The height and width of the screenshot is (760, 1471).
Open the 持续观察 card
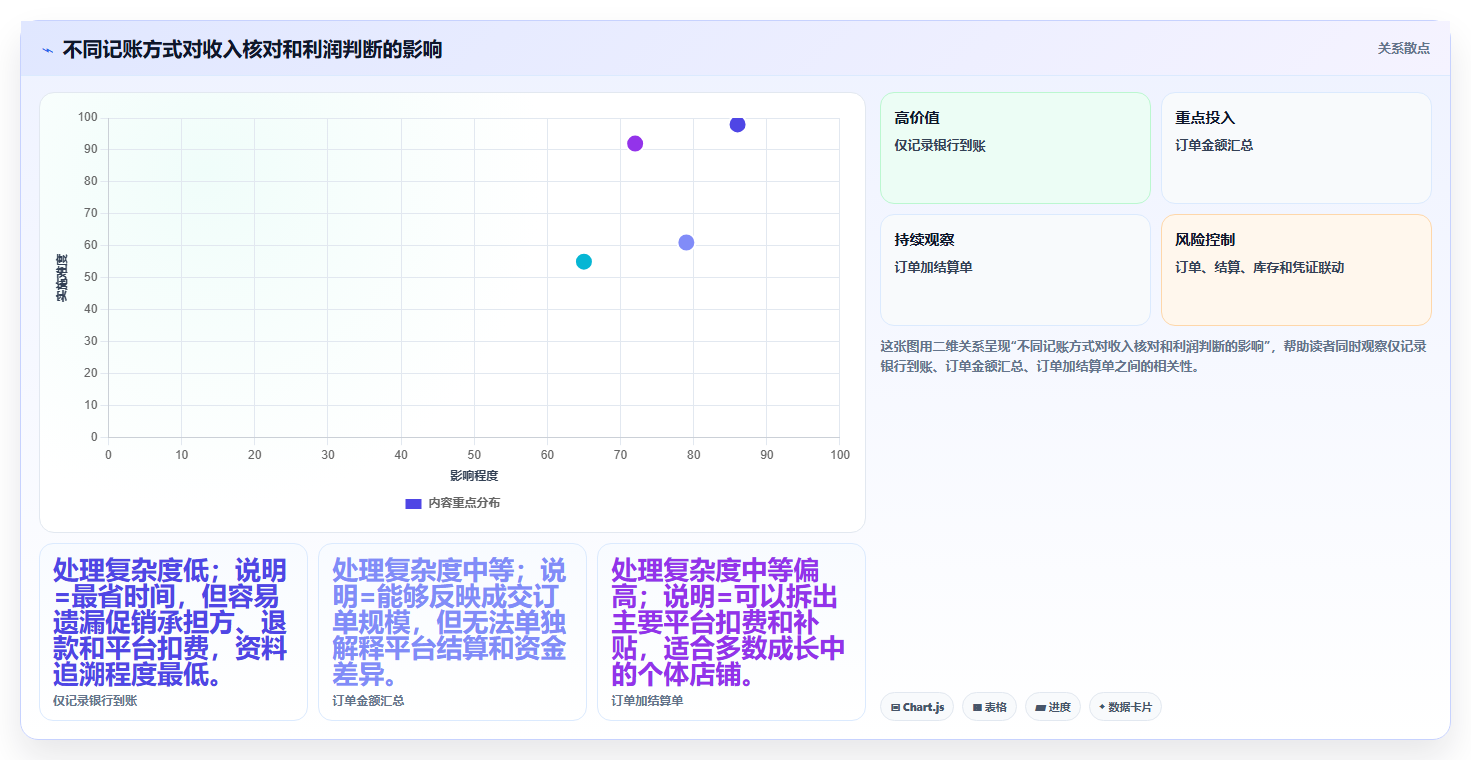click(1015, 270)
